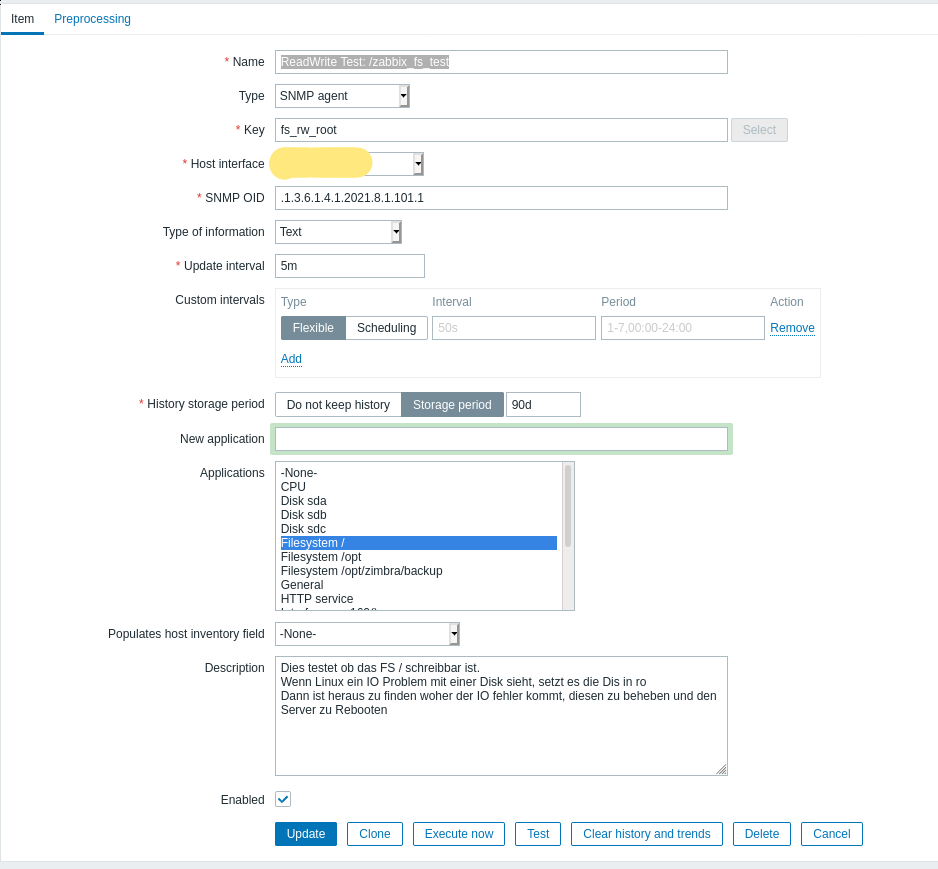Screen dimensions: 938x869
Task: Click the SNMP OID input field
Action: [501, 198]
